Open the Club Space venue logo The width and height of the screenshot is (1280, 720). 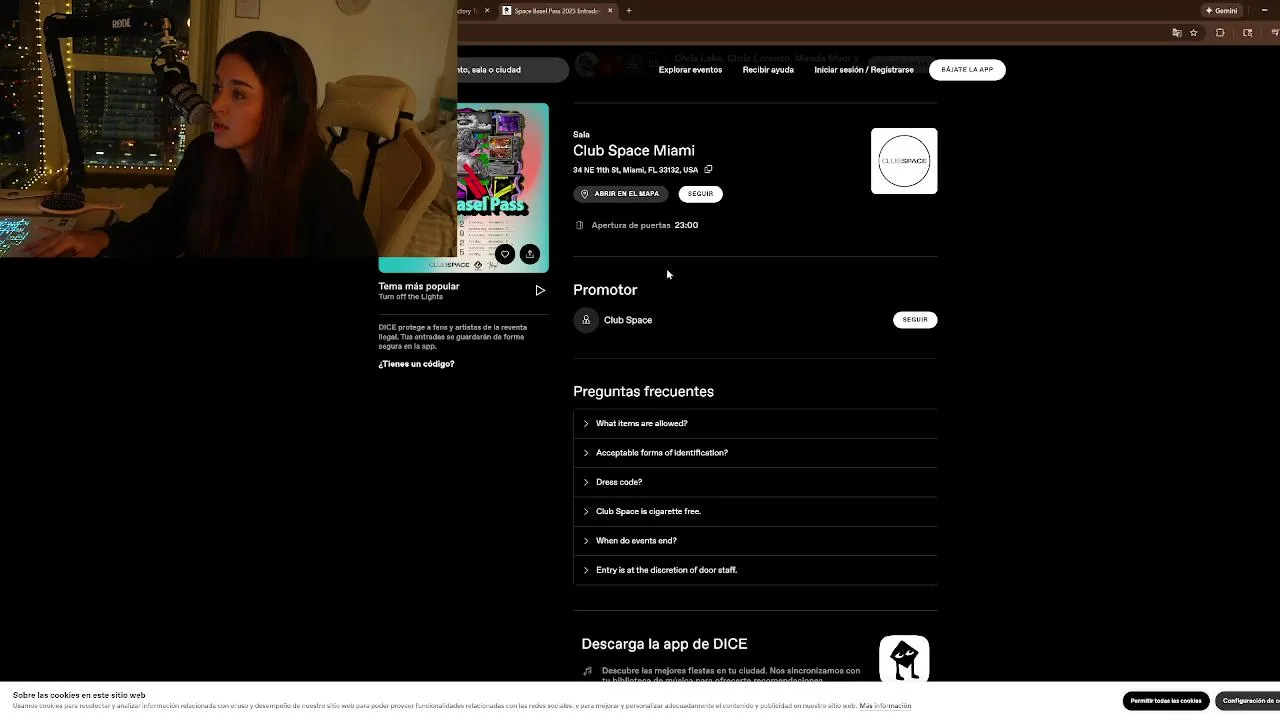coord(904,161)
